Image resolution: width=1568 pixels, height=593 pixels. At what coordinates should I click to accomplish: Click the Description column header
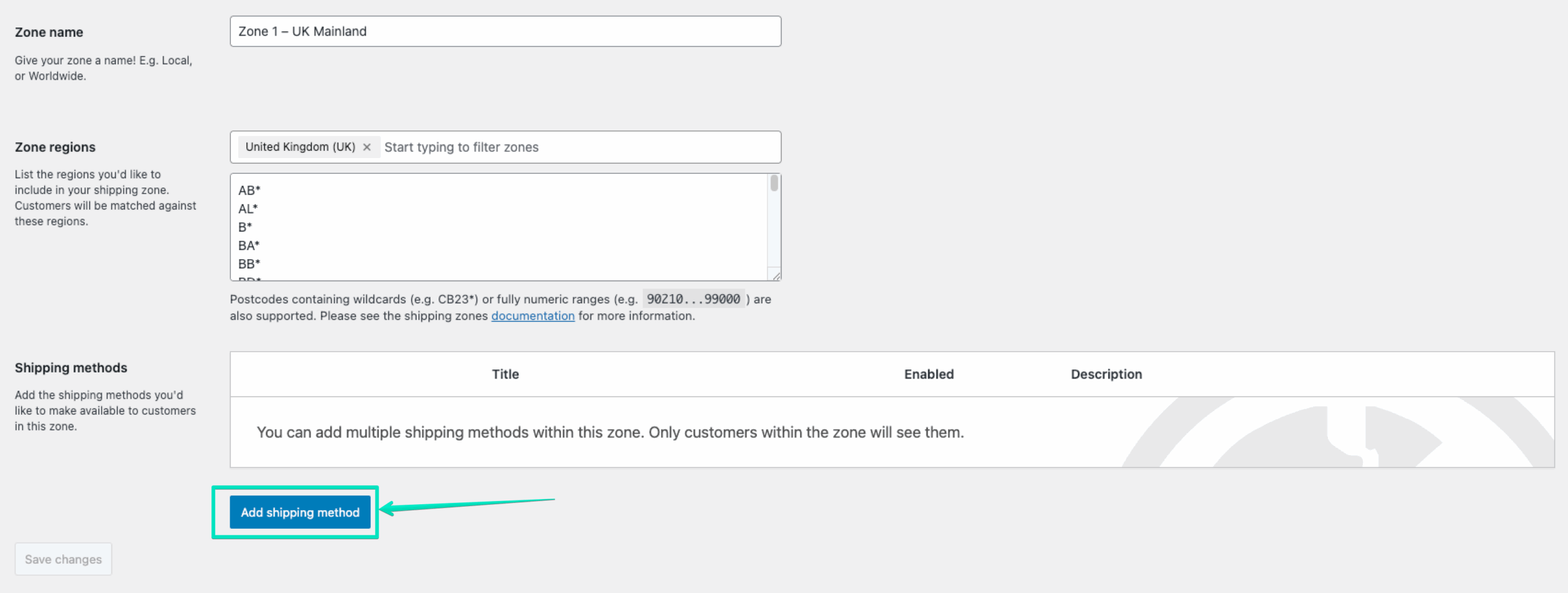[x=1106, y=374]
